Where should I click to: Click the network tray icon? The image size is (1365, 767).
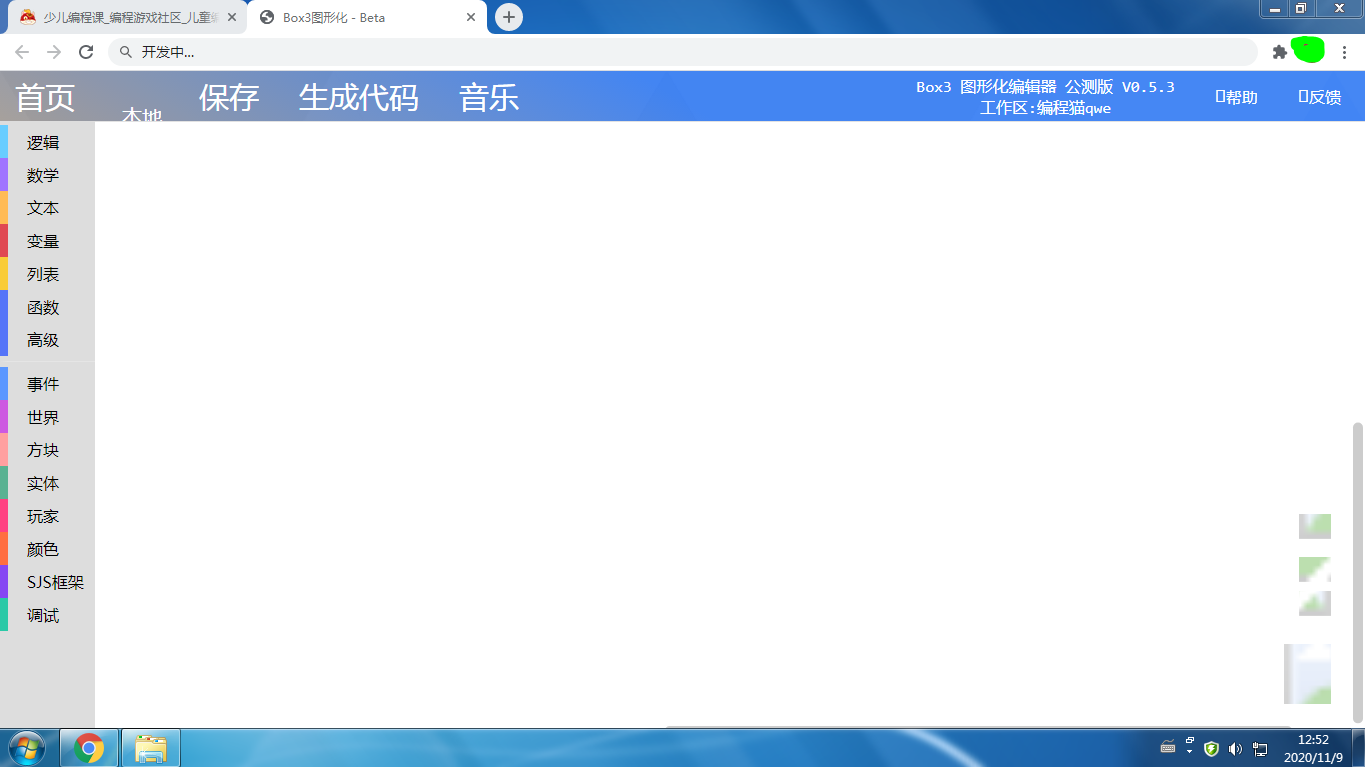coord(1260,748)
